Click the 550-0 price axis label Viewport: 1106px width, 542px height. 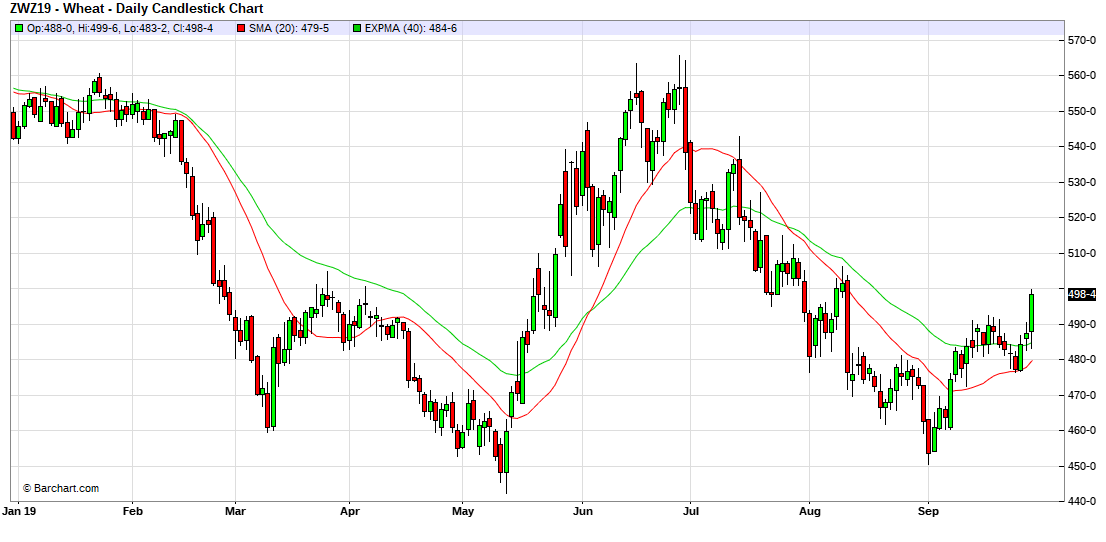(1082, 111)
